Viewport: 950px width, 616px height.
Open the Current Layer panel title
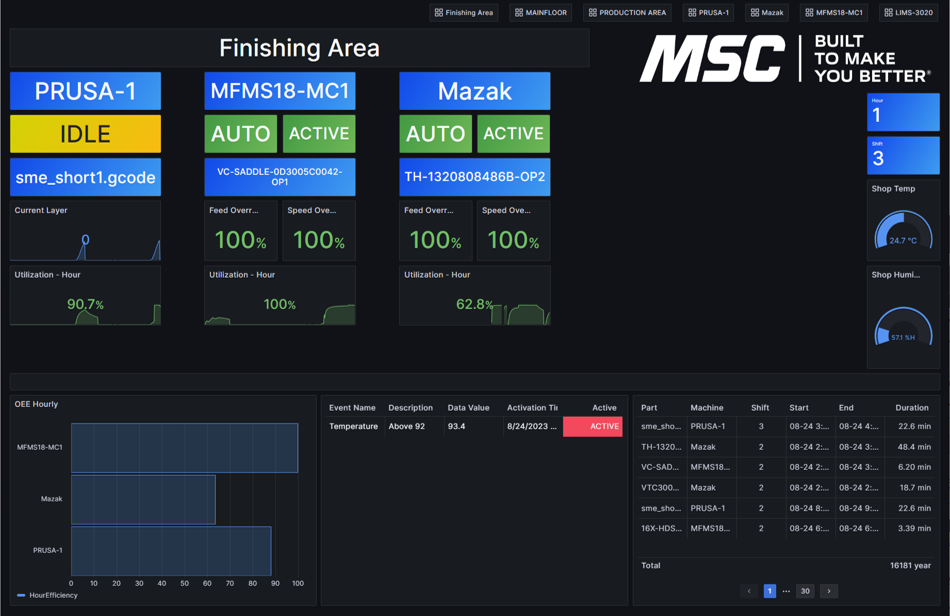[41, 210]
